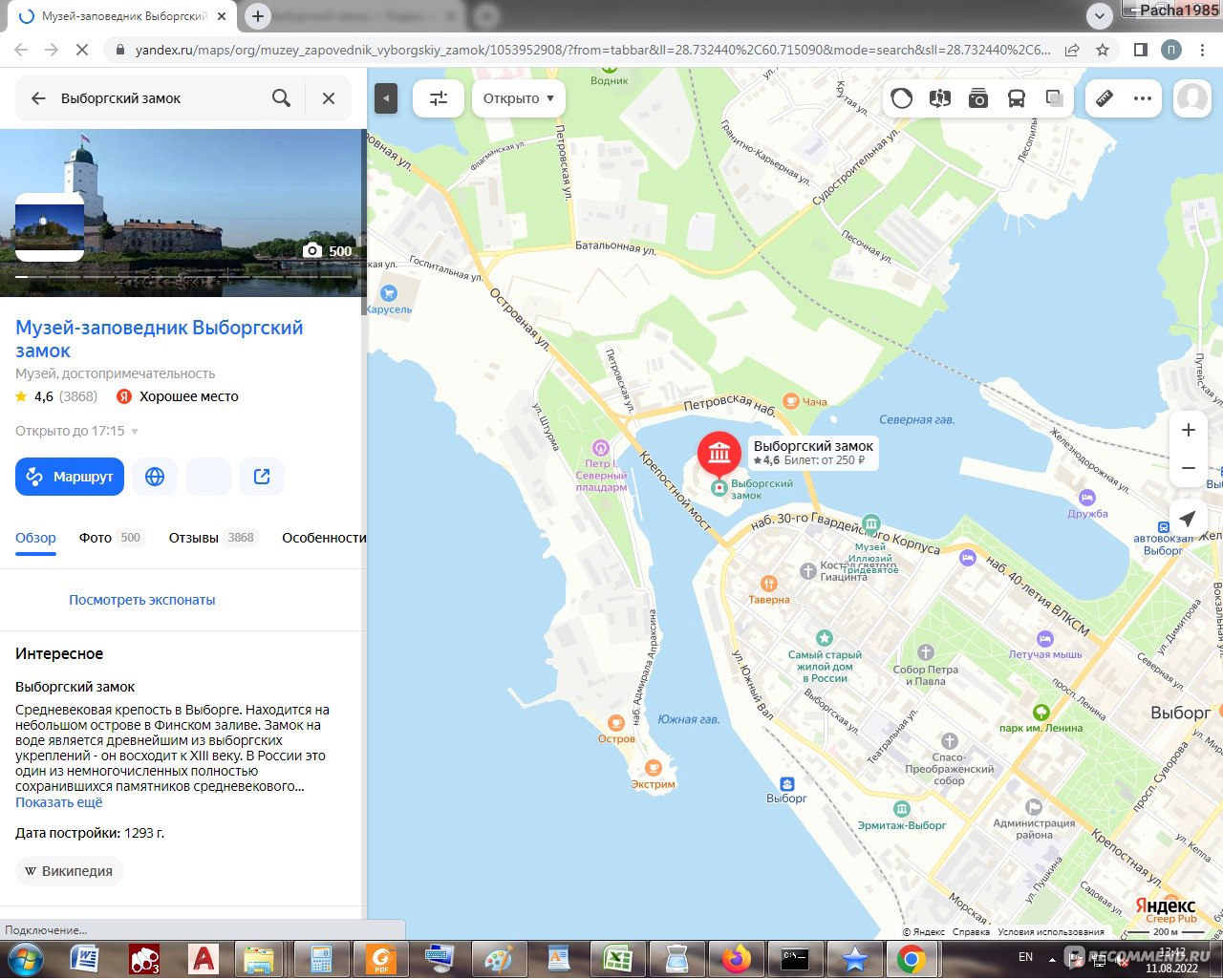
Task: Open the Chrome three-dot menu
Action: (1204, 50)
